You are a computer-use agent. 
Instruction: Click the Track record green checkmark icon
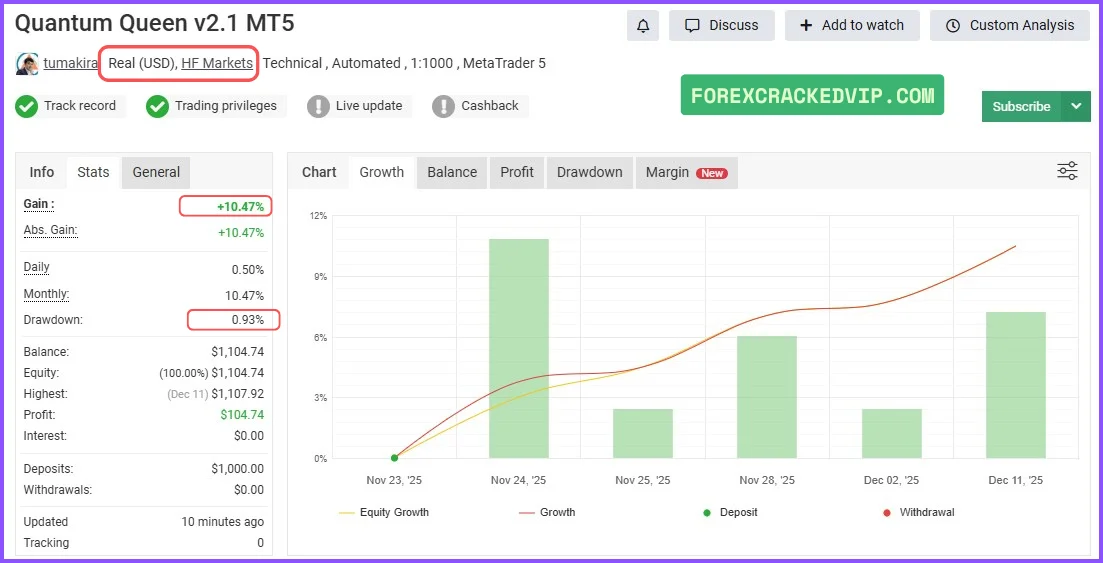[27, 106]
